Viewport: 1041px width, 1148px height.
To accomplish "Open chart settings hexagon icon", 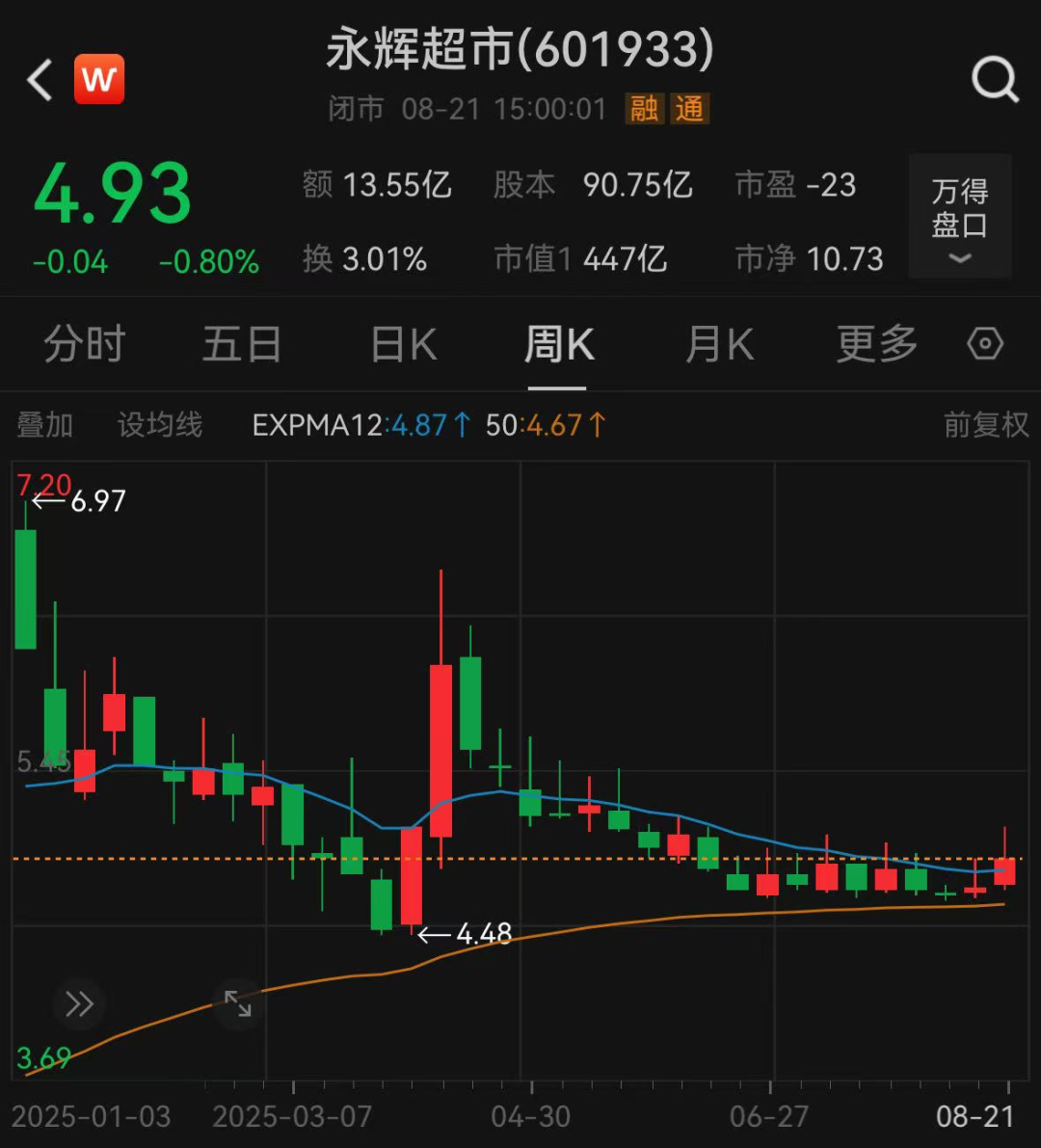I will tap(985, 343).
